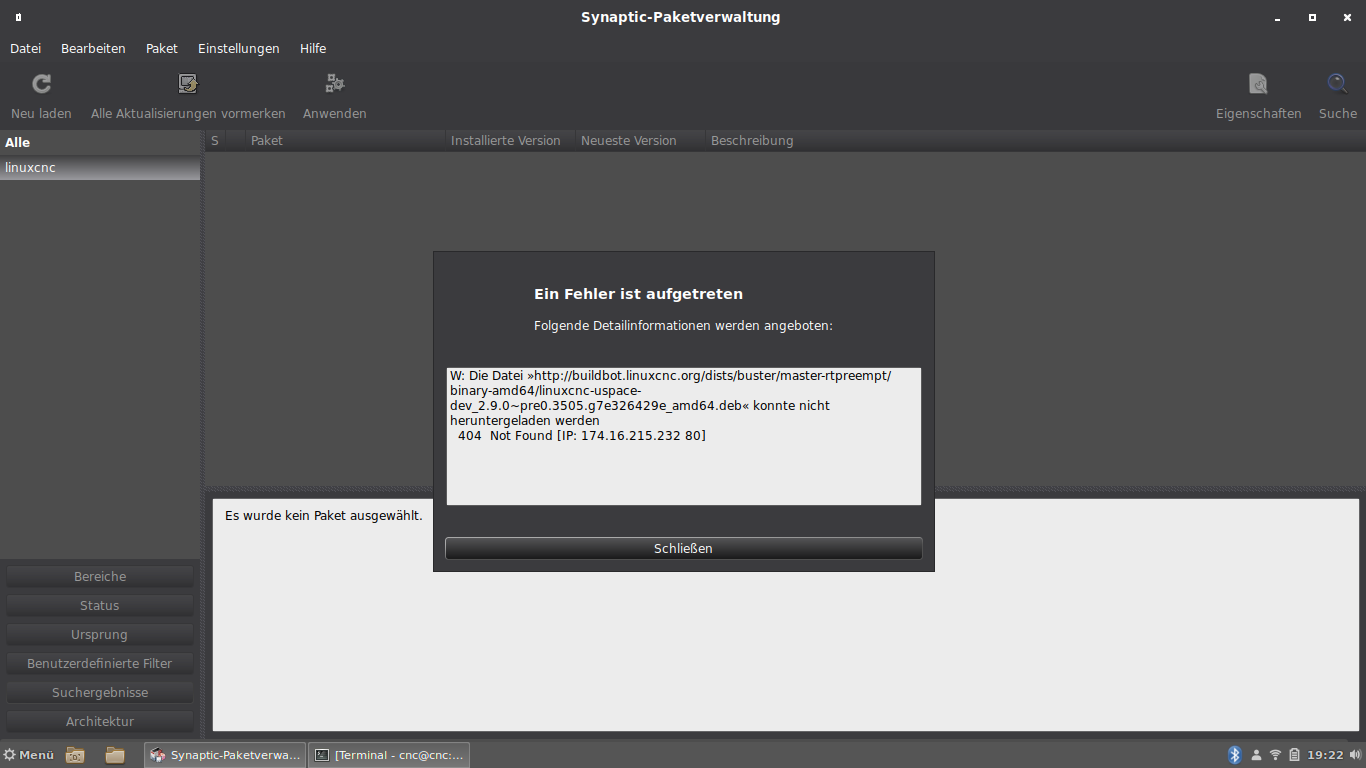Image resolution: width=1366 pixels, height=768 pixels.
Task: Click the 404 Not Found error line
Action: click(582, 436)
